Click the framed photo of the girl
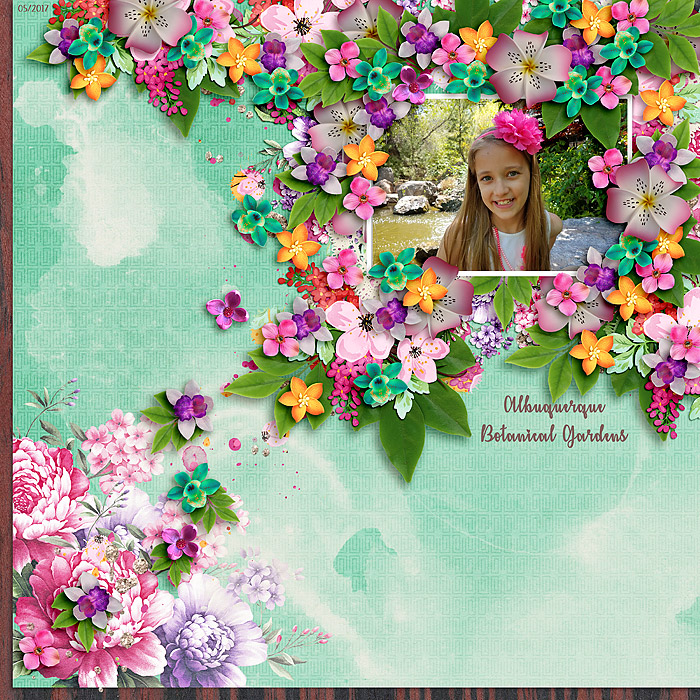This screenshot has width=700, height=700. (x=499, y=185)
